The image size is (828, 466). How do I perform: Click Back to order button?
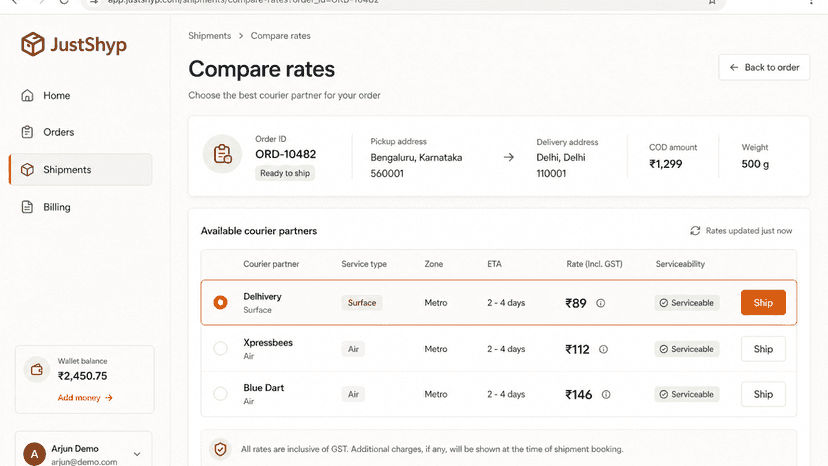[764, 67]
